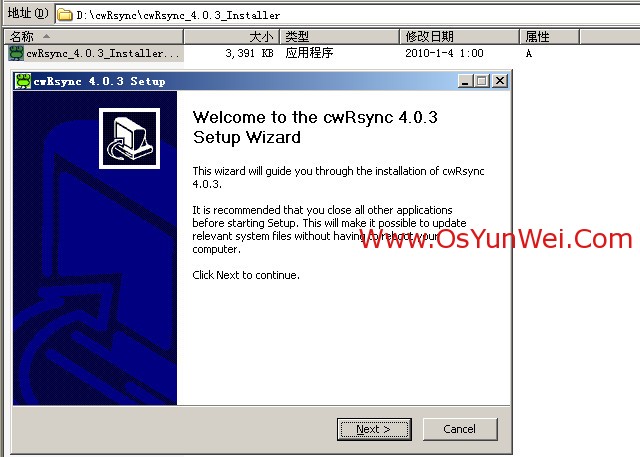Sort files by the 类型 column header

(x=339, y=37)
